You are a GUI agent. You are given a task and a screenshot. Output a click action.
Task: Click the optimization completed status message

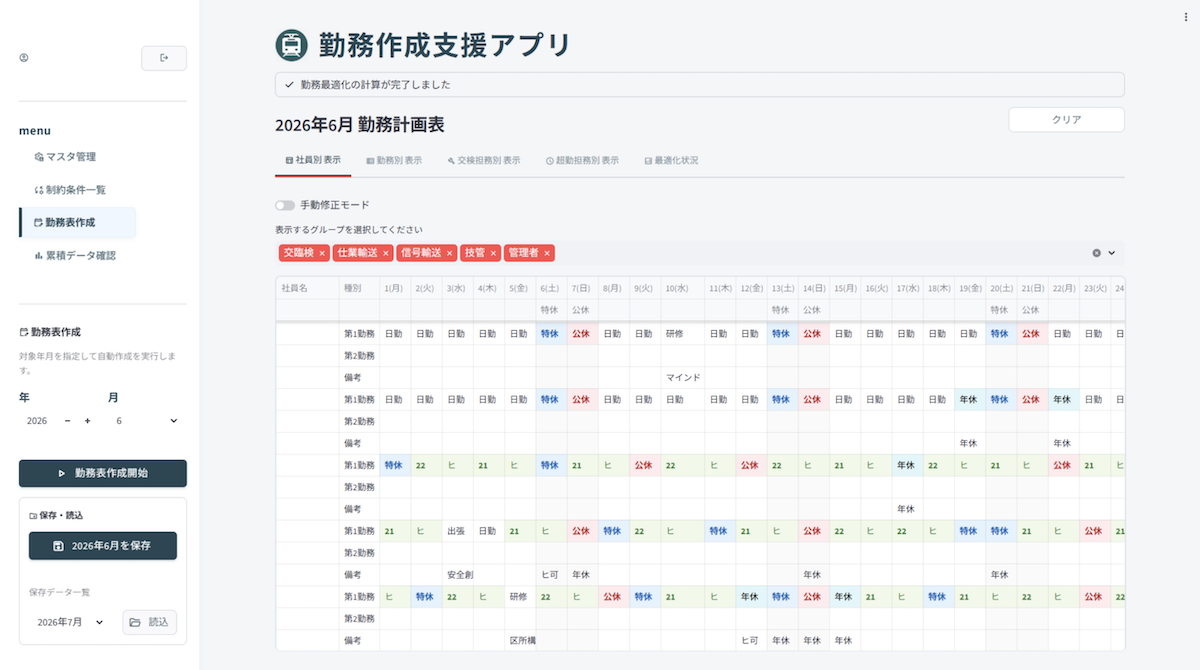pos(699,85)
